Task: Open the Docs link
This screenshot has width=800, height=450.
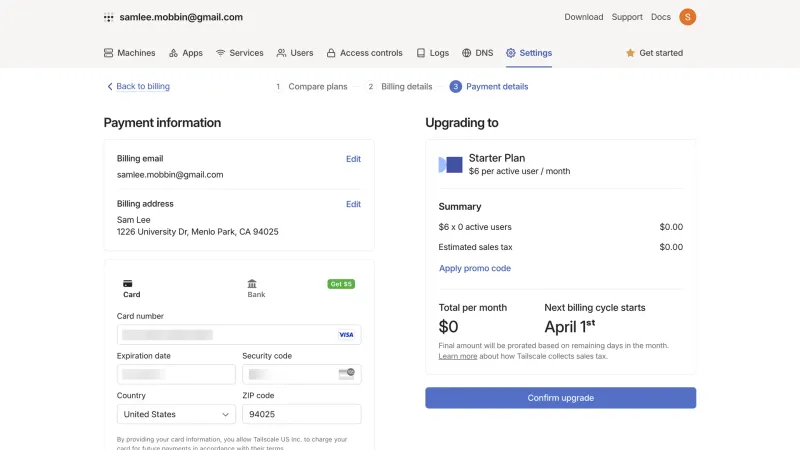Action: [x=661, y=17]
